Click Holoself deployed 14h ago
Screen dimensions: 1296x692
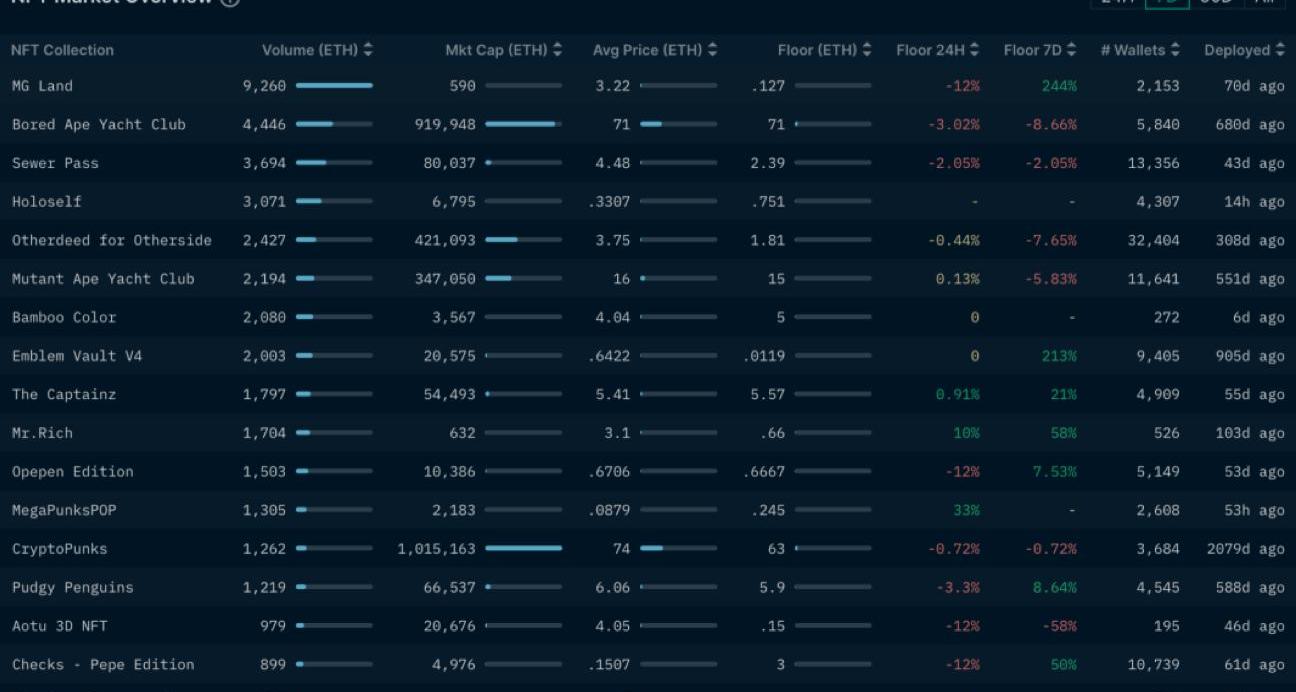[x=1254, y=202]
